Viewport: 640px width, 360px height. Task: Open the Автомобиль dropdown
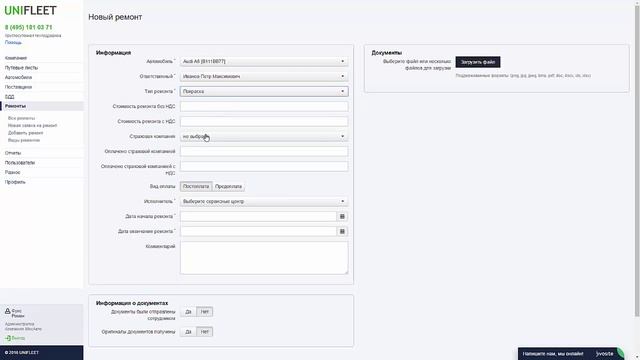(x=264, y=62)
